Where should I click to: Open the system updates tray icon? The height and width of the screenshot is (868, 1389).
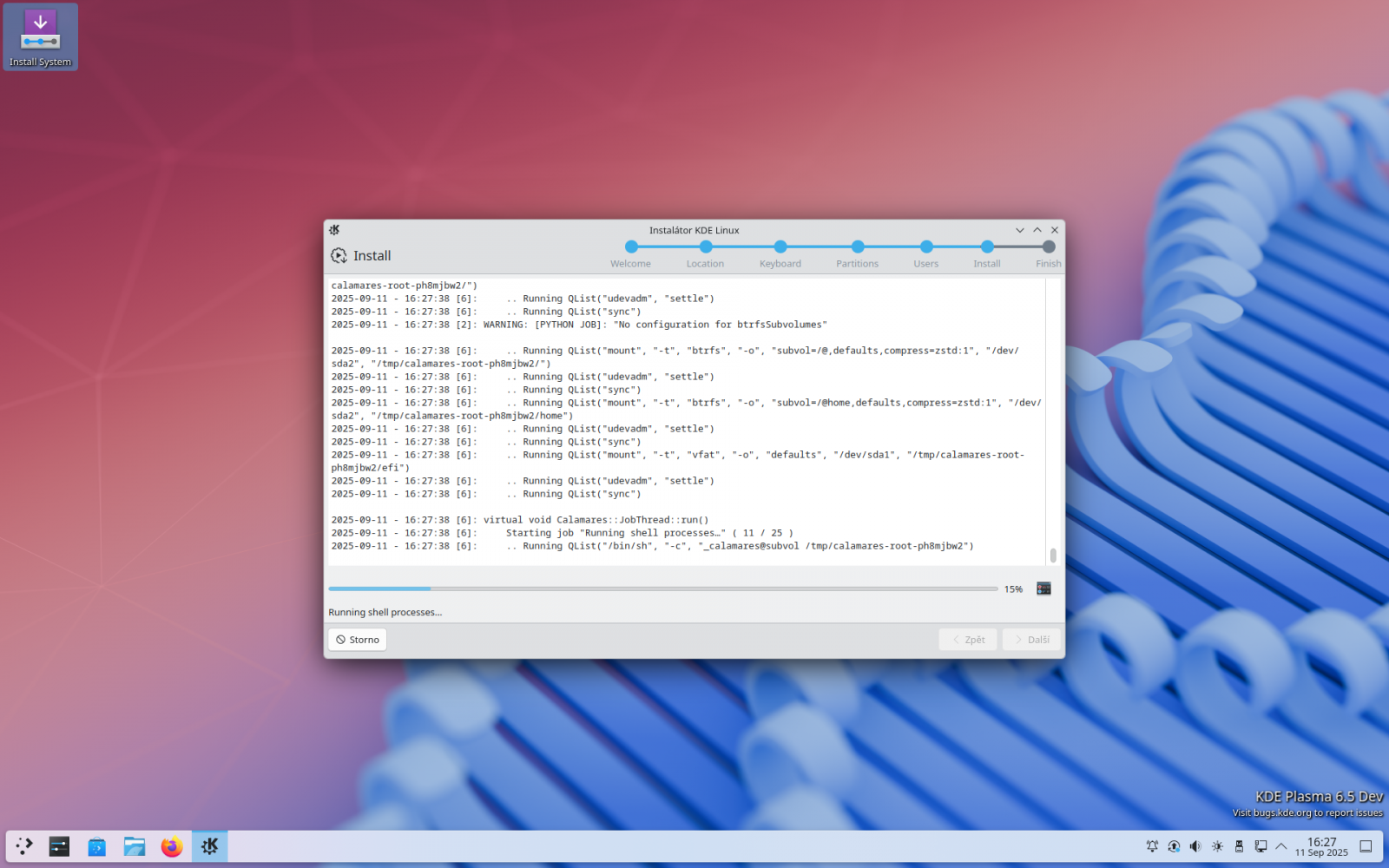[x=1174, y=846]
